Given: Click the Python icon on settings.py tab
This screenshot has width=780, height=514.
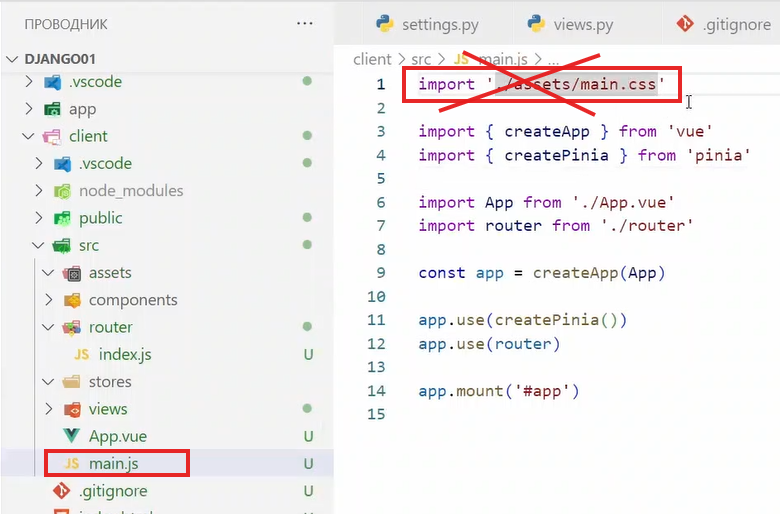Looking at the screenshot, I should click(x=384, y=24).
